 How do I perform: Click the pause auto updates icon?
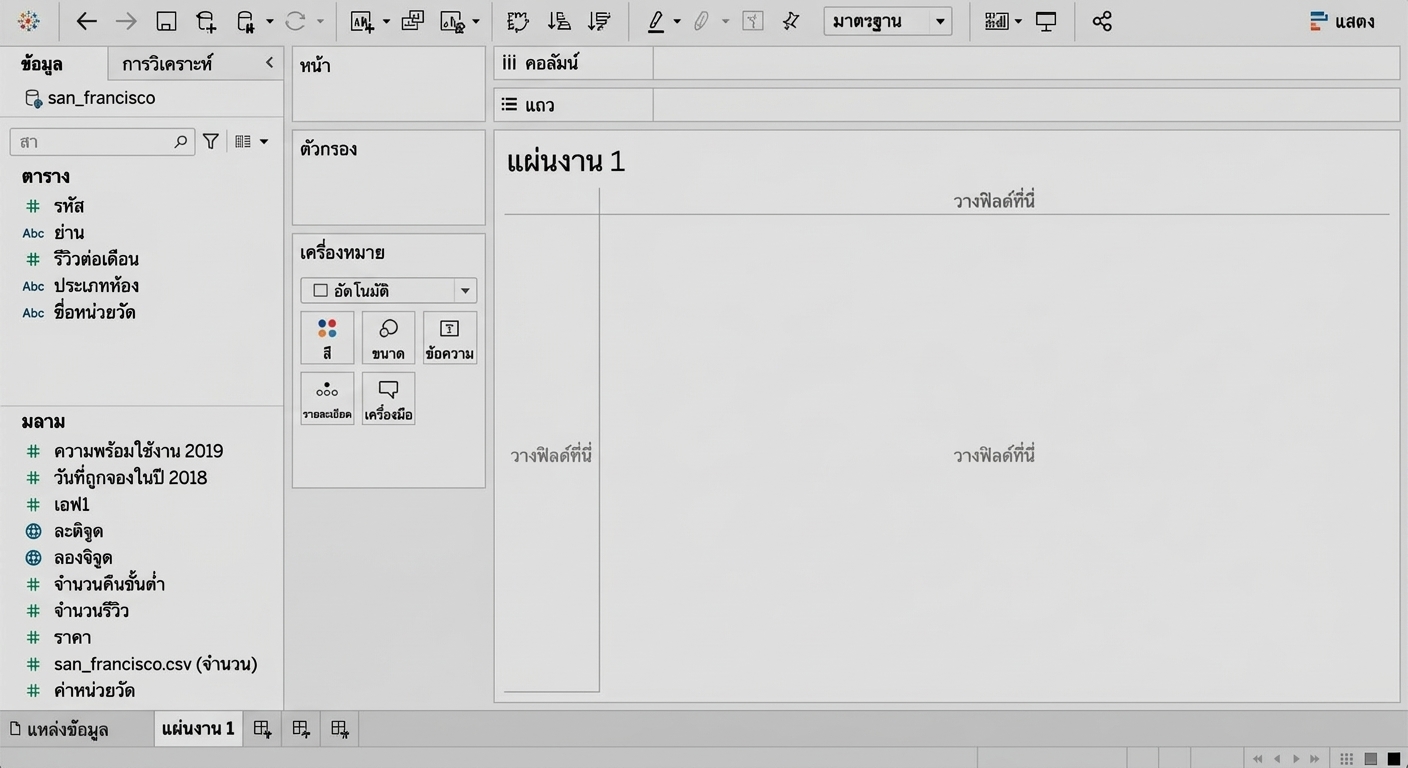246,21
